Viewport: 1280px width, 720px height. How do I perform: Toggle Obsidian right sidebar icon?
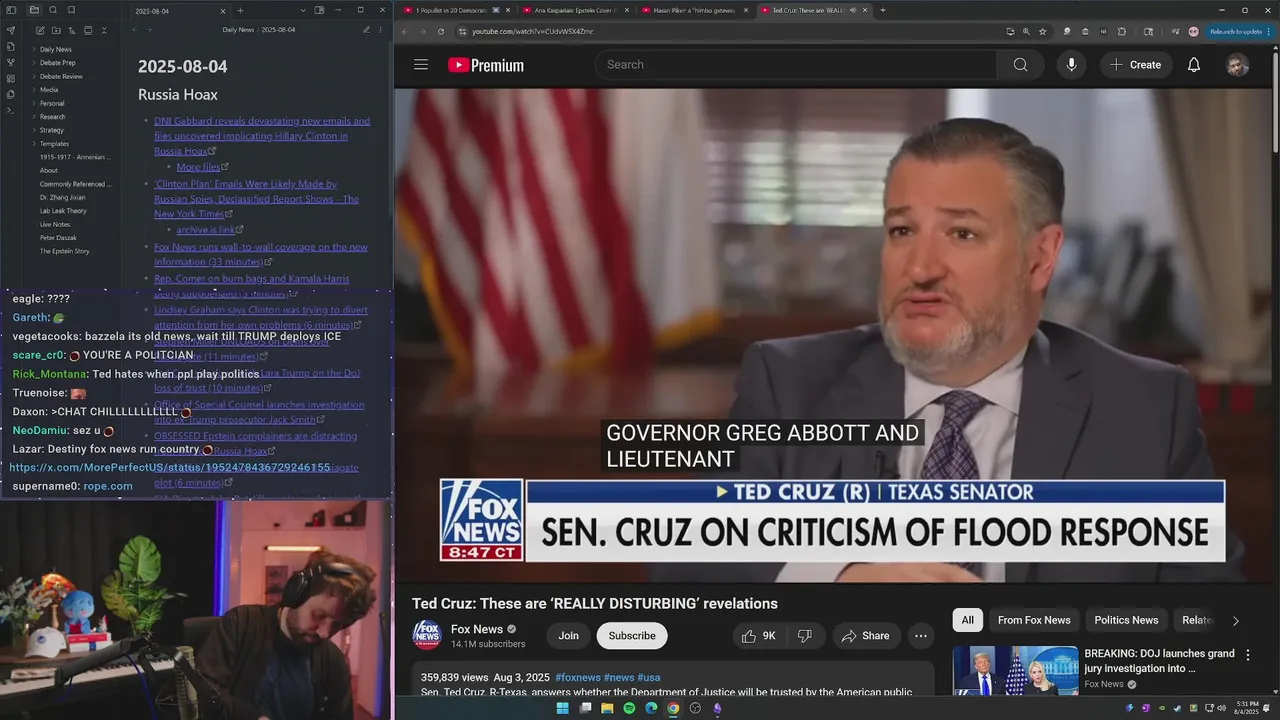319,10
